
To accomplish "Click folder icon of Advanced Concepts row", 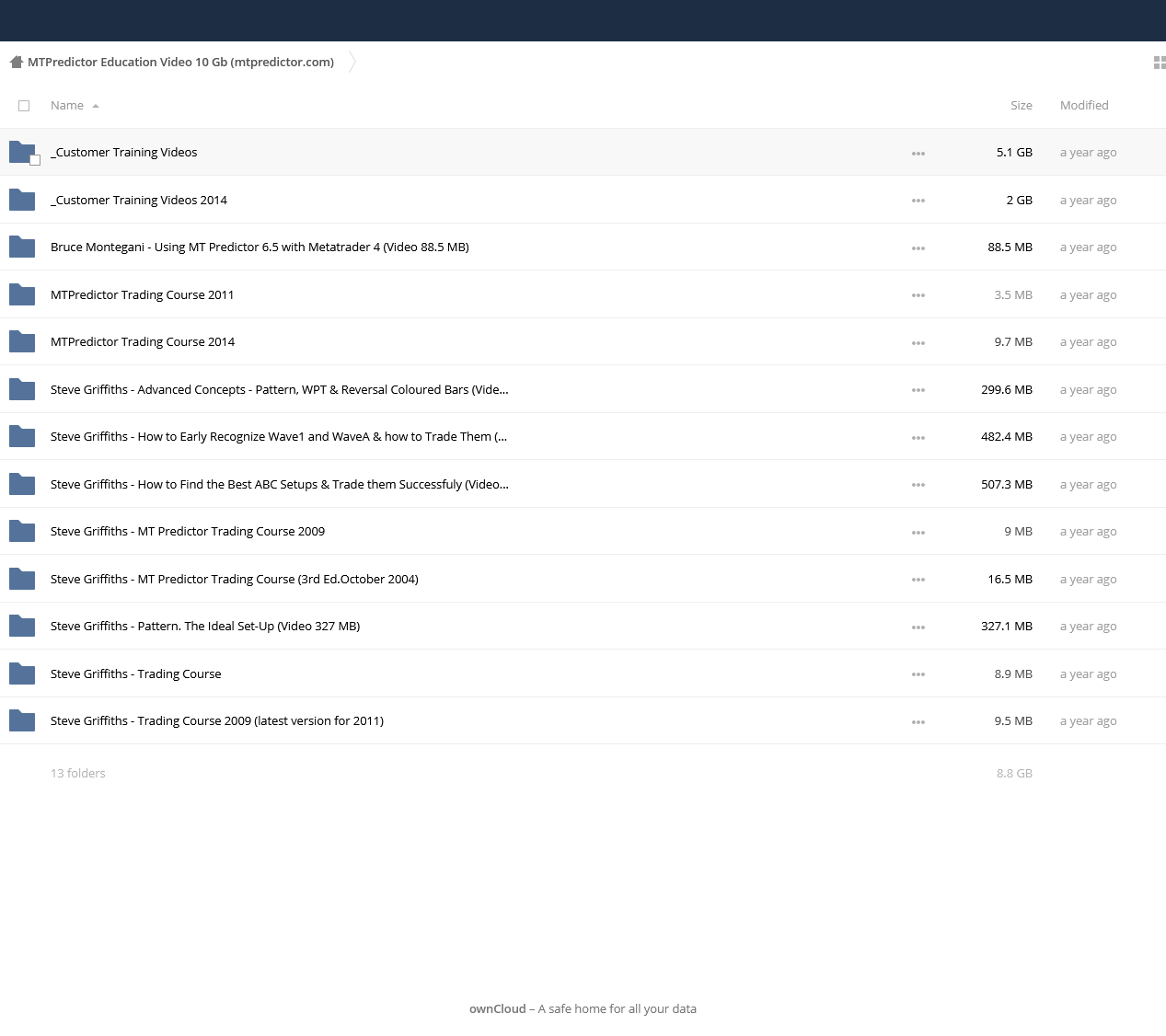I will point(22,389).
